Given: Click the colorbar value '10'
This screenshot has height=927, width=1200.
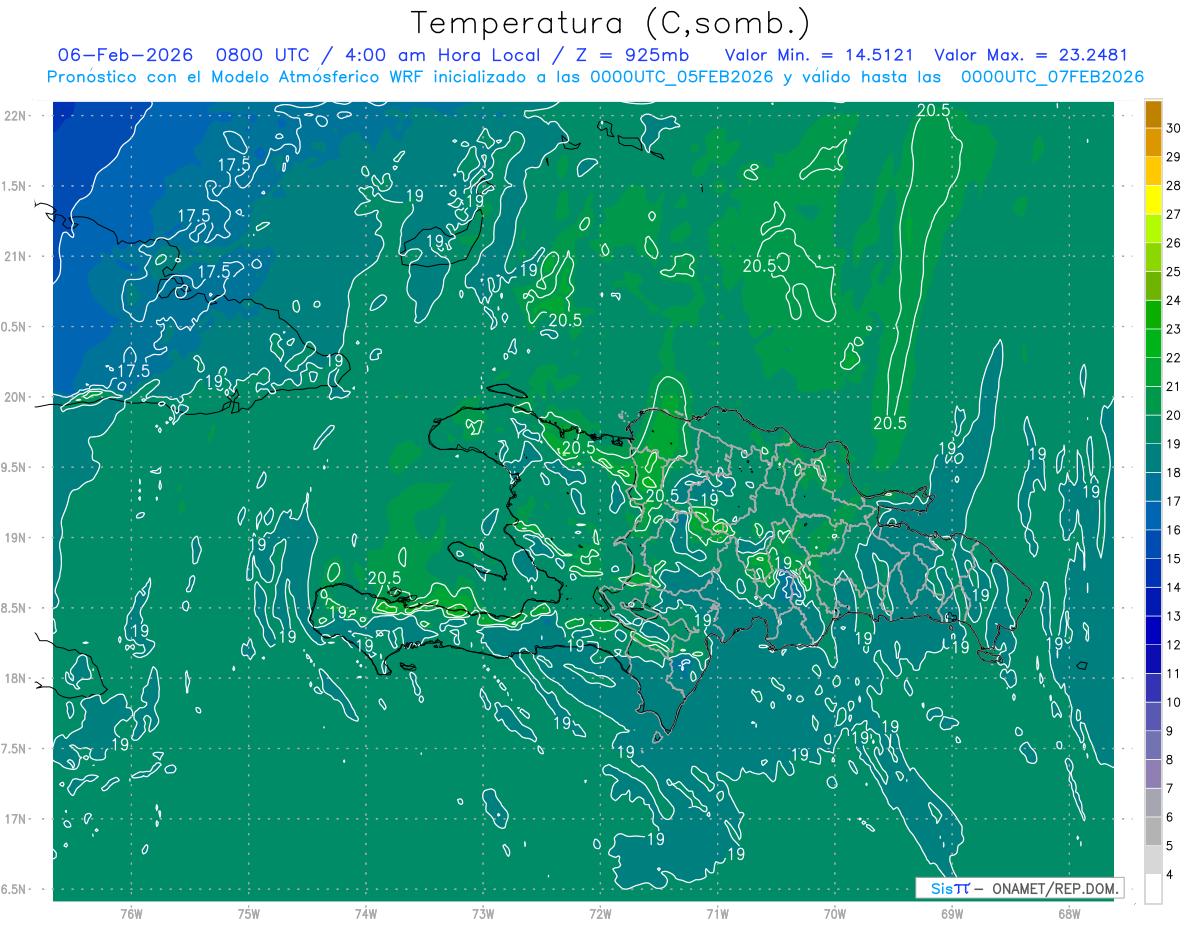Looking at the screenshot, I should pyautogui.click(x=1174, y=702).
